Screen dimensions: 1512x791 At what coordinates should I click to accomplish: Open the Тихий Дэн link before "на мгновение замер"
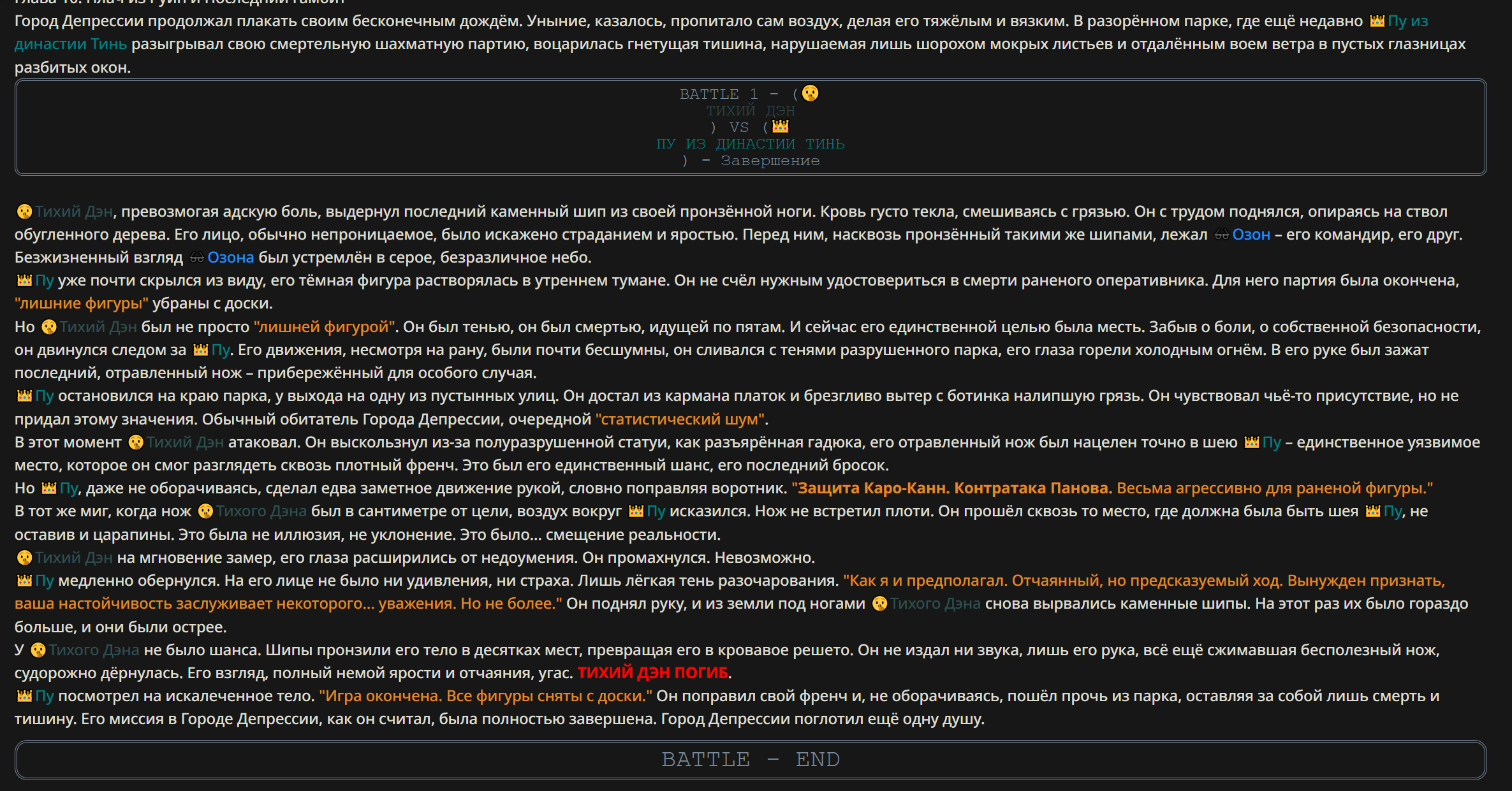(x=74, y=558)
